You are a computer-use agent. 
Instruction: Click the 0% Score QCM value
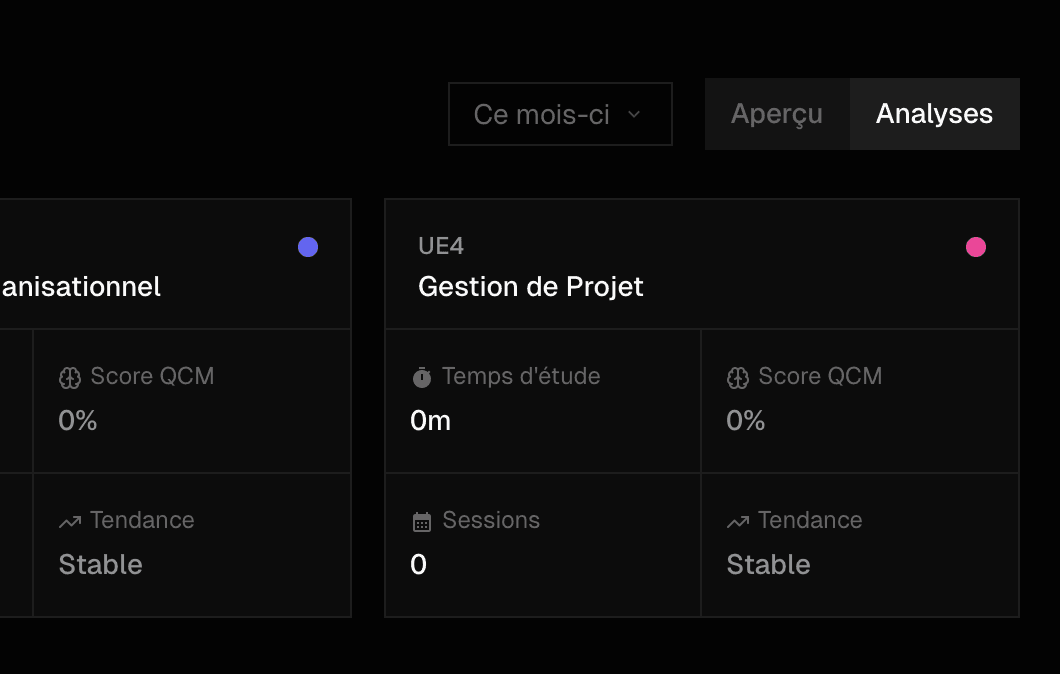(x=745, y=420)
